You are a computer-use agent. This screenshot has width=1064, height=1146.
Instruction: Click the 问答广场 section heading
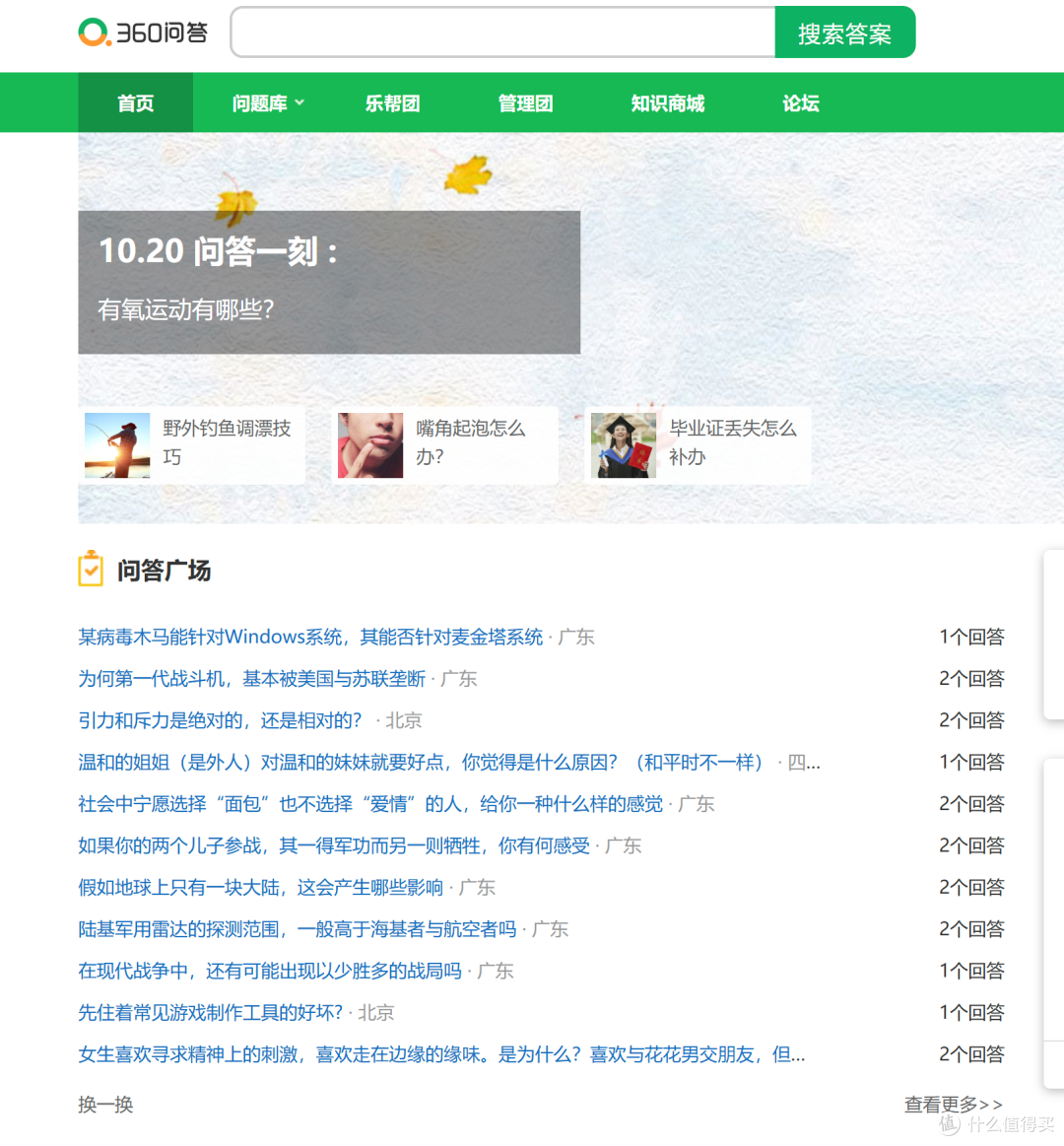[165, 571]
